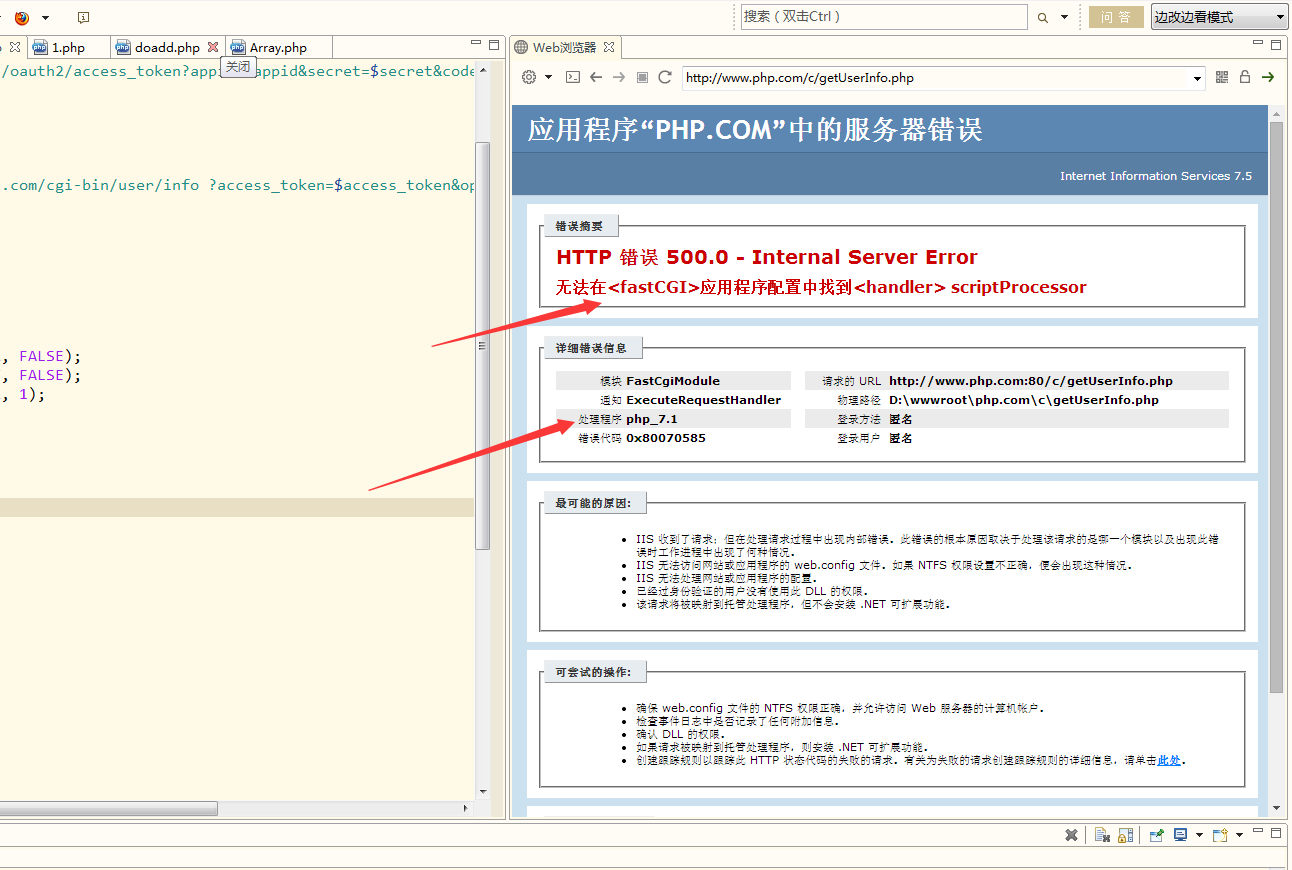Image resolution: width=1292 pixels, height=870 pixels.
Task: Click the display selected console monitor icon
Action: 1181,835
